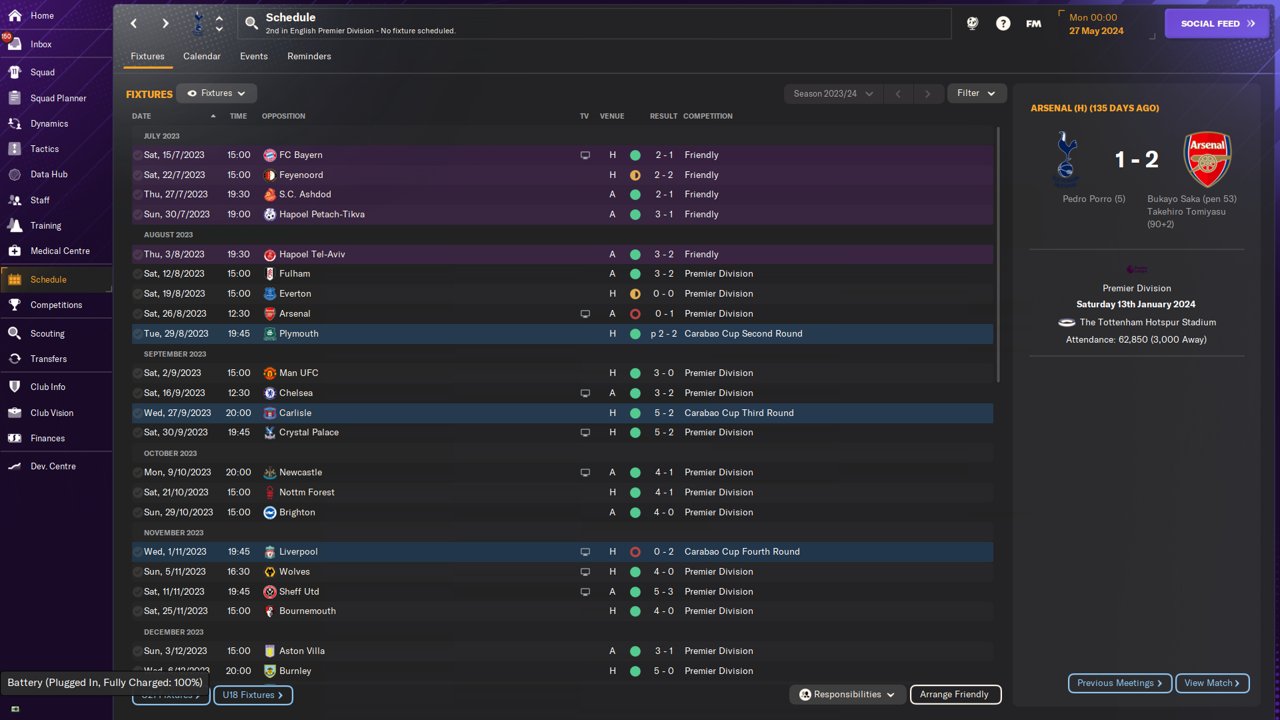Switch to the Calendar tab

click(202, 56)
